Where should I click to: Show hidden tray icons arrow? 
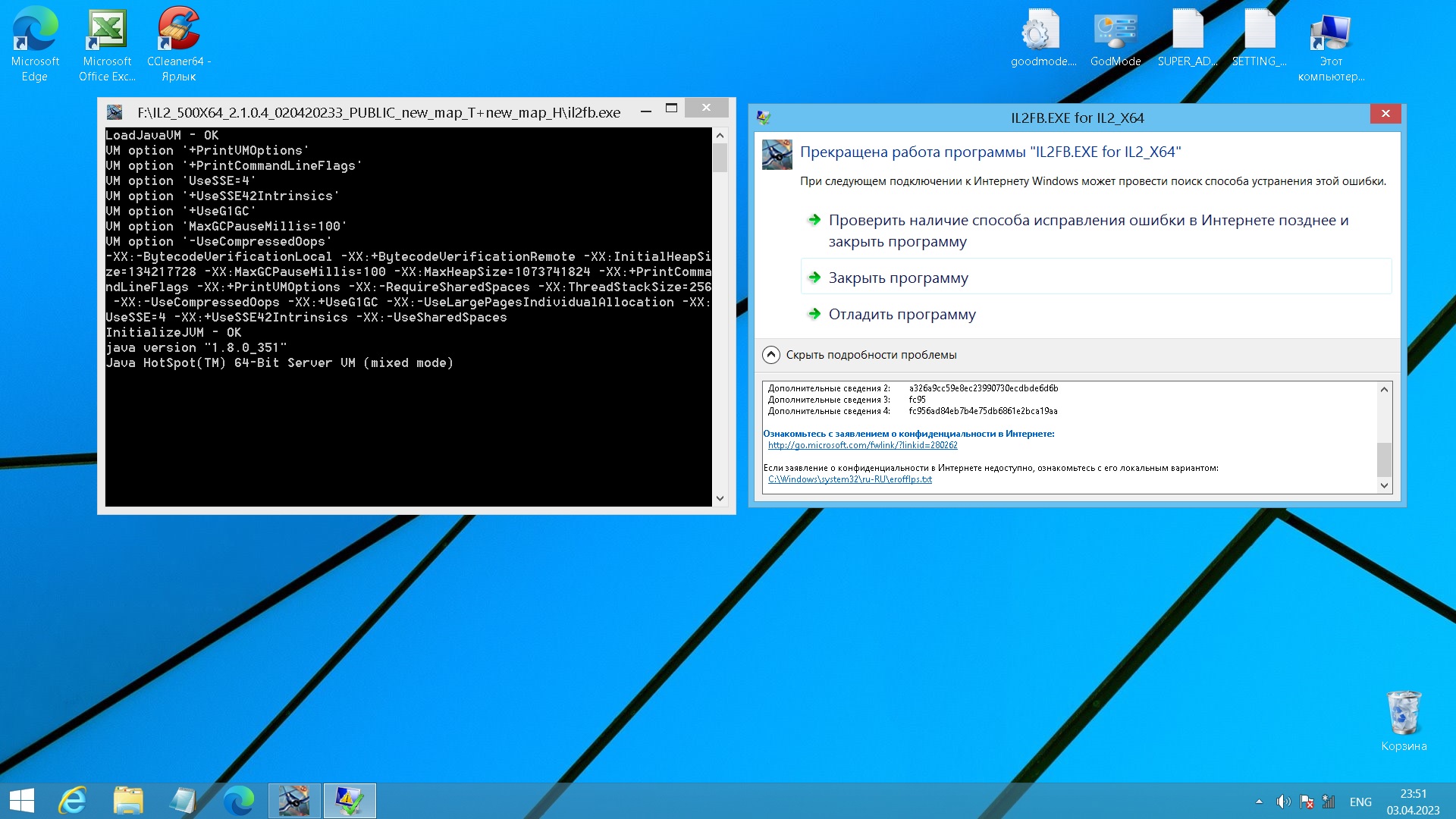pyautogui.click(x=1259, y=802)
